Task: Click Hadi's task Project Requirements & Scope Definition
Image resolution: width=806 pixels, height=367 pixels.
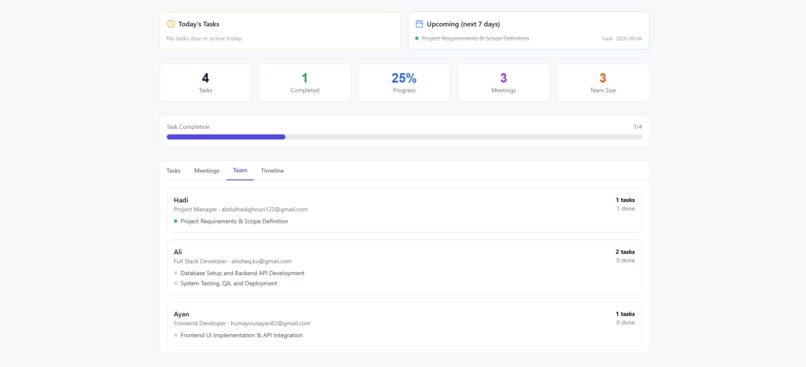Action: click(234, 222)
